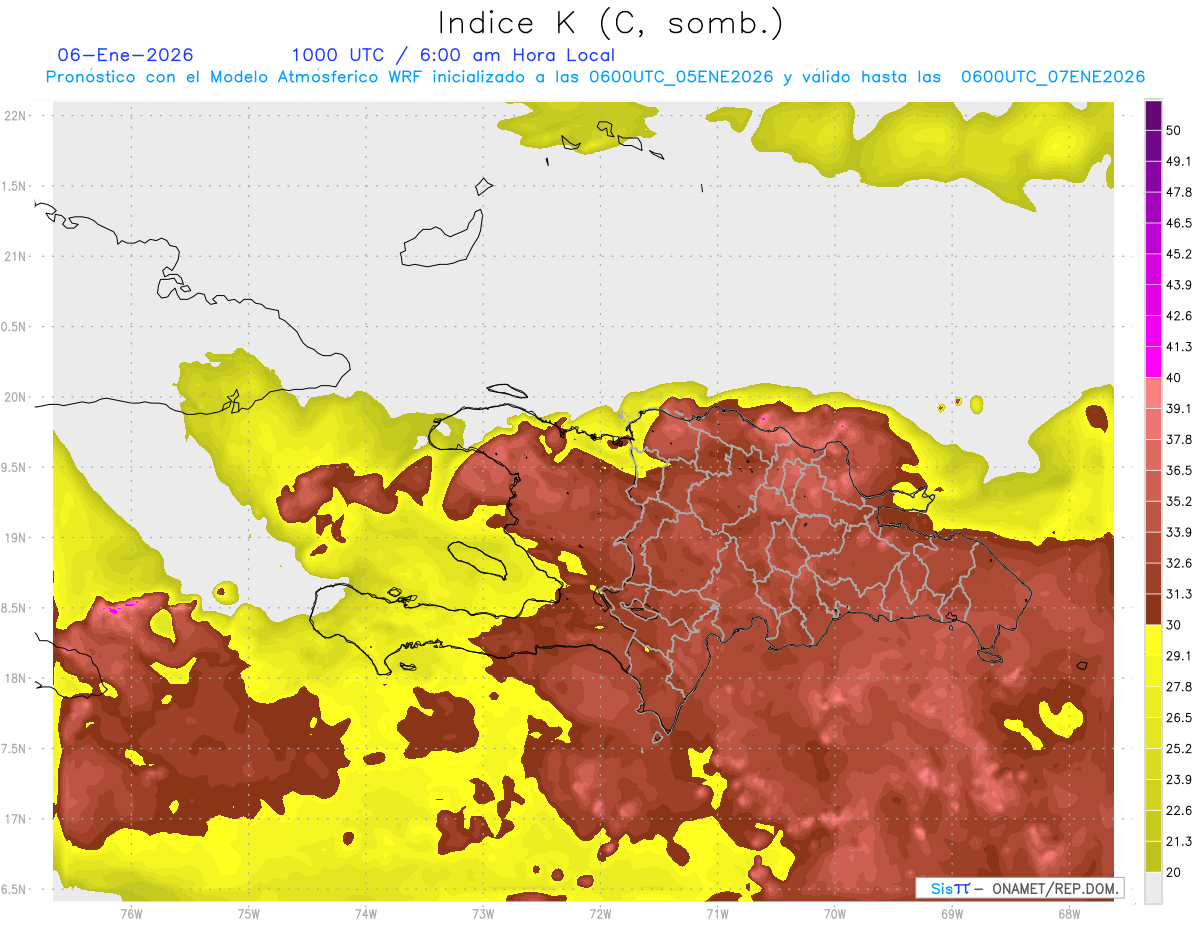The height and width of the screenshot is (927, 1200).
Task: Click the "42.6" color scale value
Action: pyautogui.click(x=1179, y=316)
